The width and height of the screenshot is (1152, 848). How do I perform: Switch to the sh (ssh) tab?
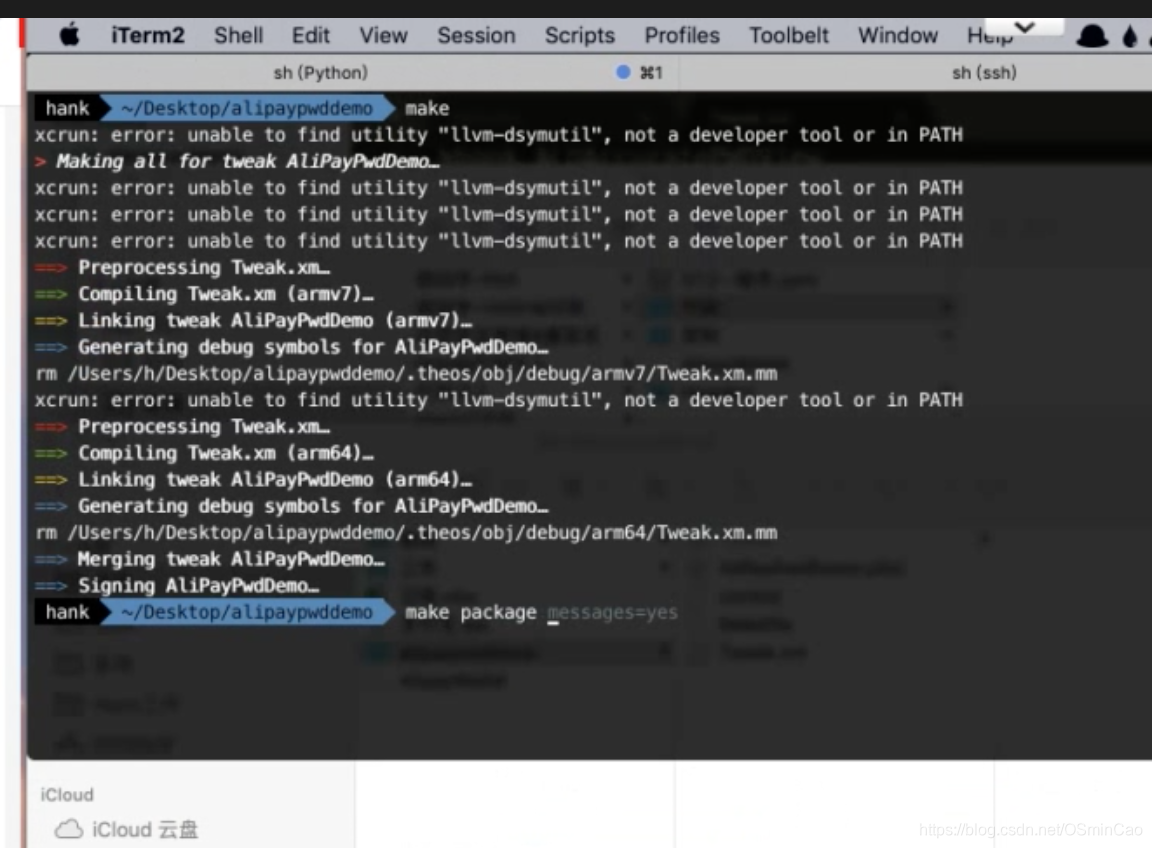click(984, 73)
